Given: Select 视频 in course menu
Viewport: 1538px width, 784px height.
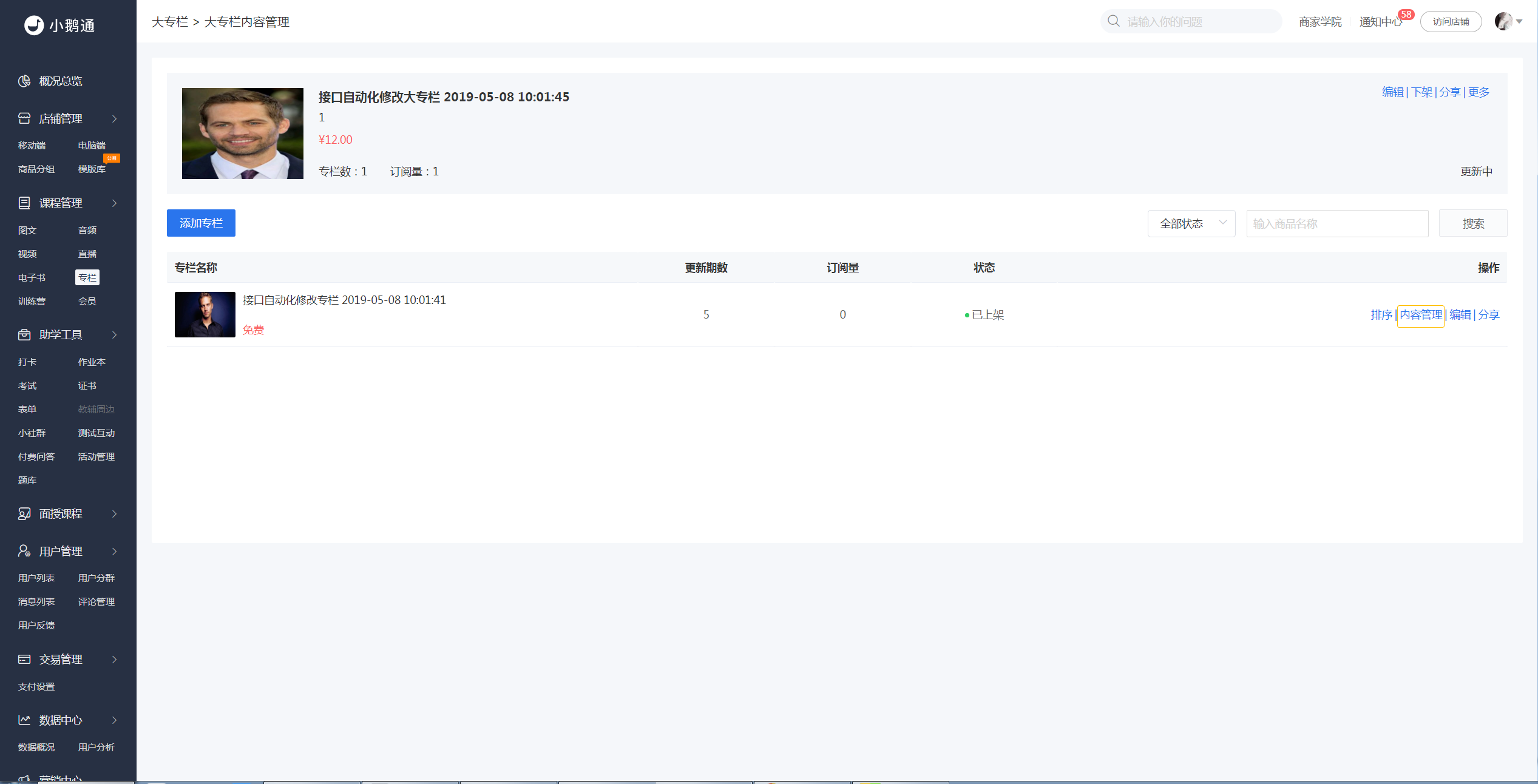Looking at the screenshot, I should pos(27,254).
